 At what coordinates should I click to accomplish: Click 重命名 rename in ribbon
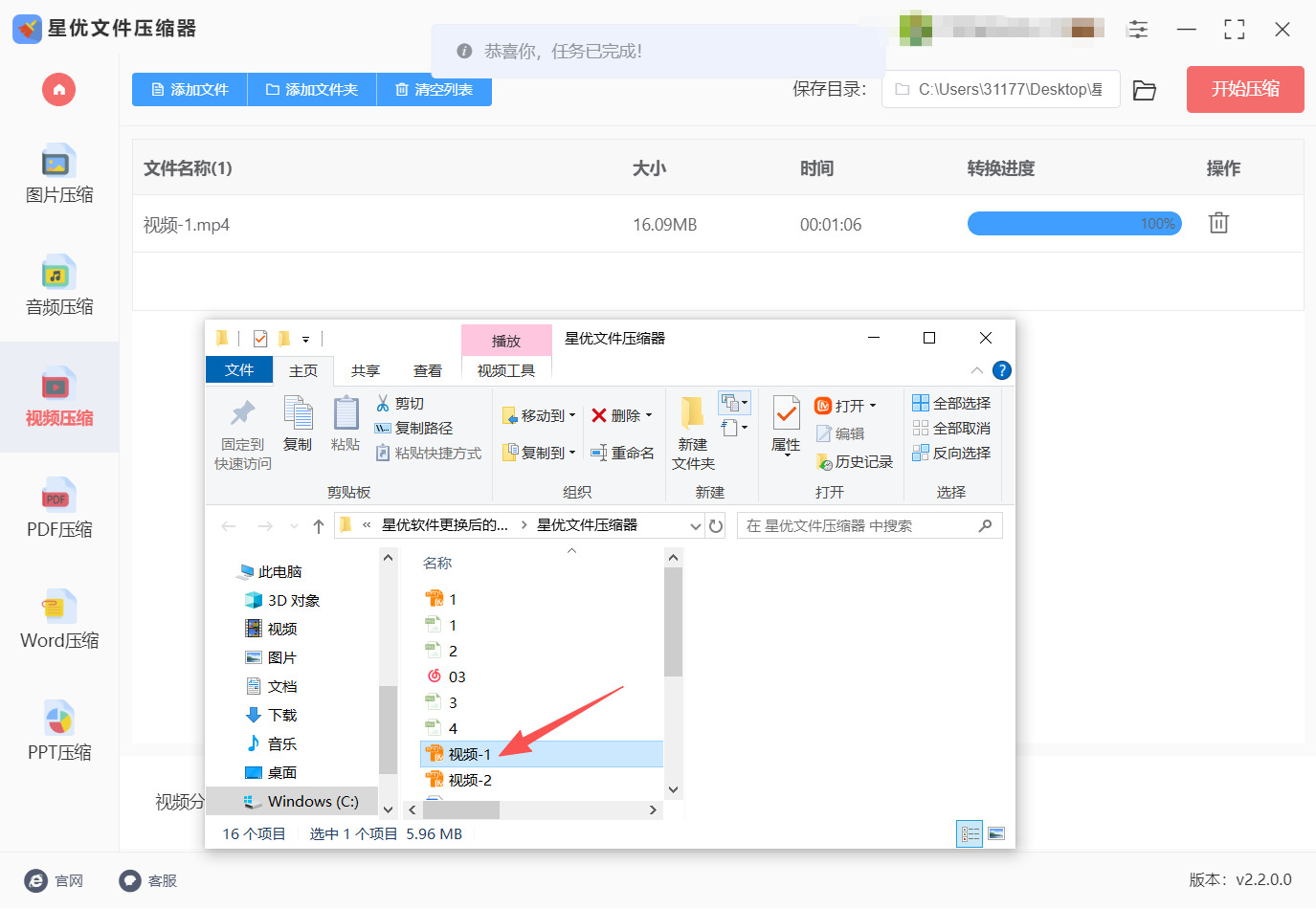(x=622, y=453)
